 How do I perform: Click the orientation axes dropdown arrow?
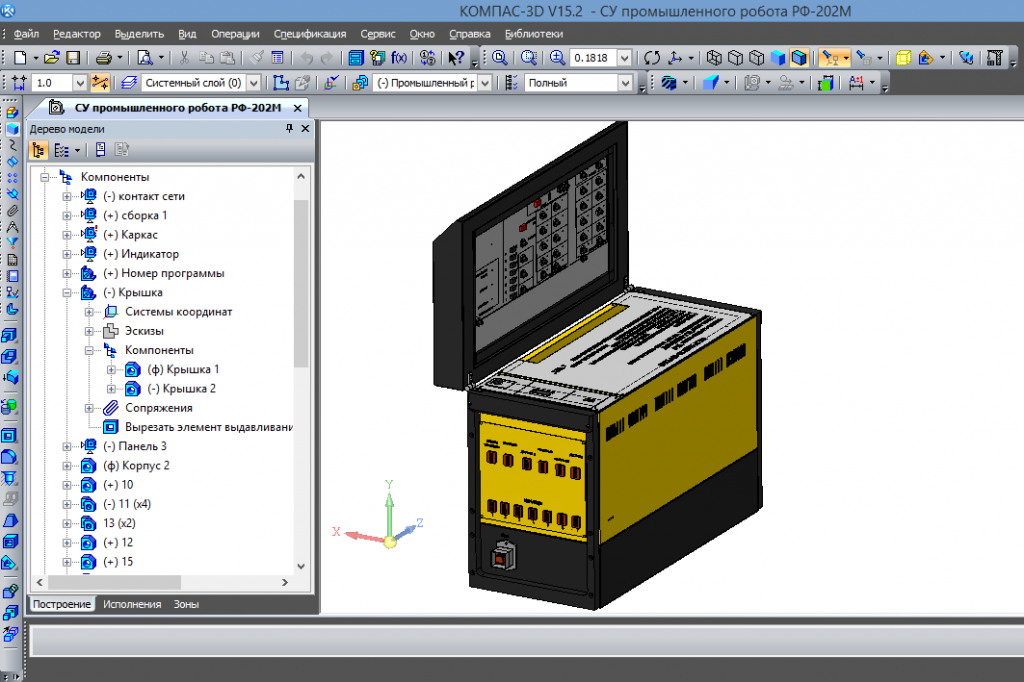click(691, 57)
